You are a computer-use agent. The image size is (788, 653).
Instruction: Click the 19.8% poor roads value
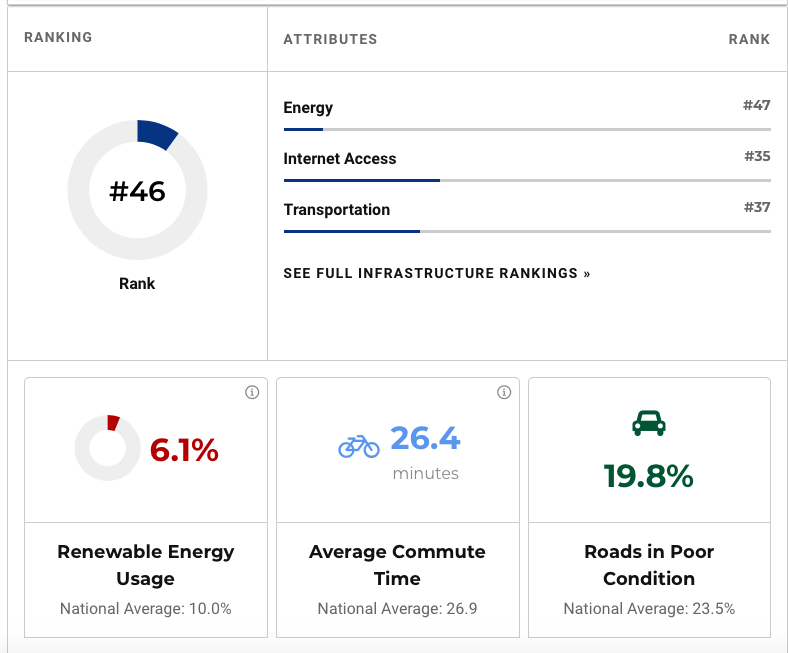[x=649, y=476]
